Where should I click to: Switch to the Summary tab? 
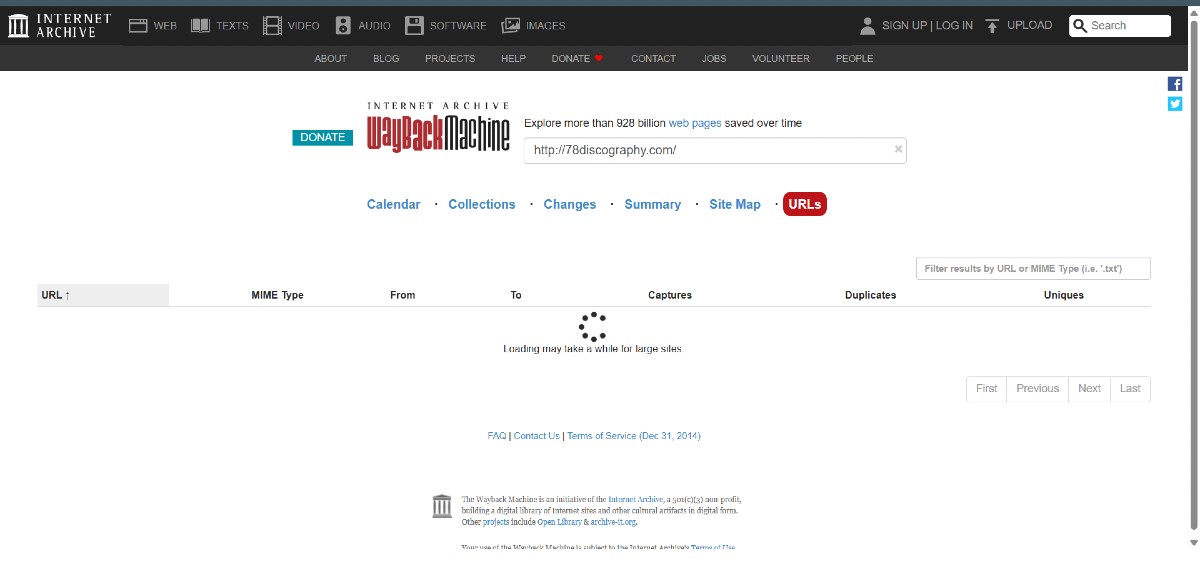653,204
